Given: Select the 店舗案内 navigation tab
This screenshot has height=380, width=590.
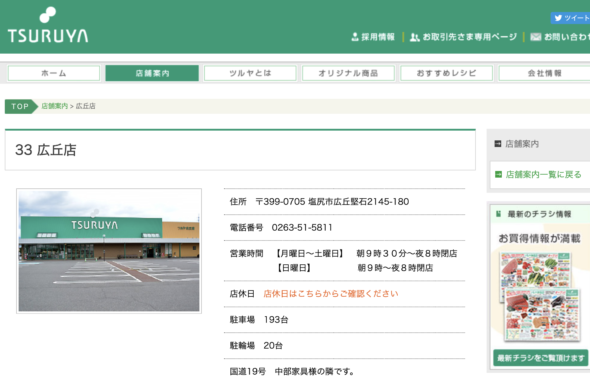Looking at the screenshot, I should [x=152, y=73].
